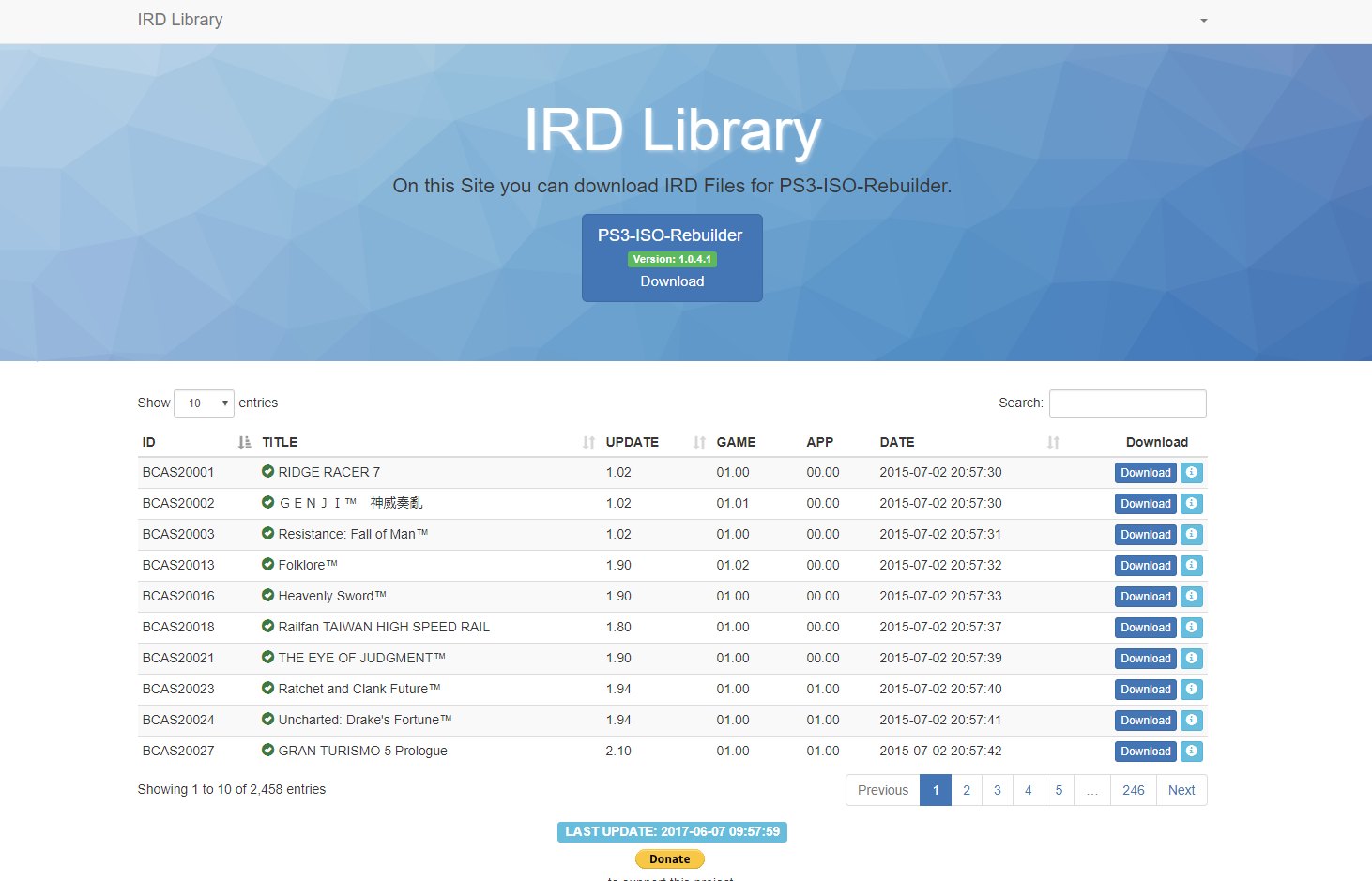Click game version 01.02 in Folklore row

click(x=733, y=565)
